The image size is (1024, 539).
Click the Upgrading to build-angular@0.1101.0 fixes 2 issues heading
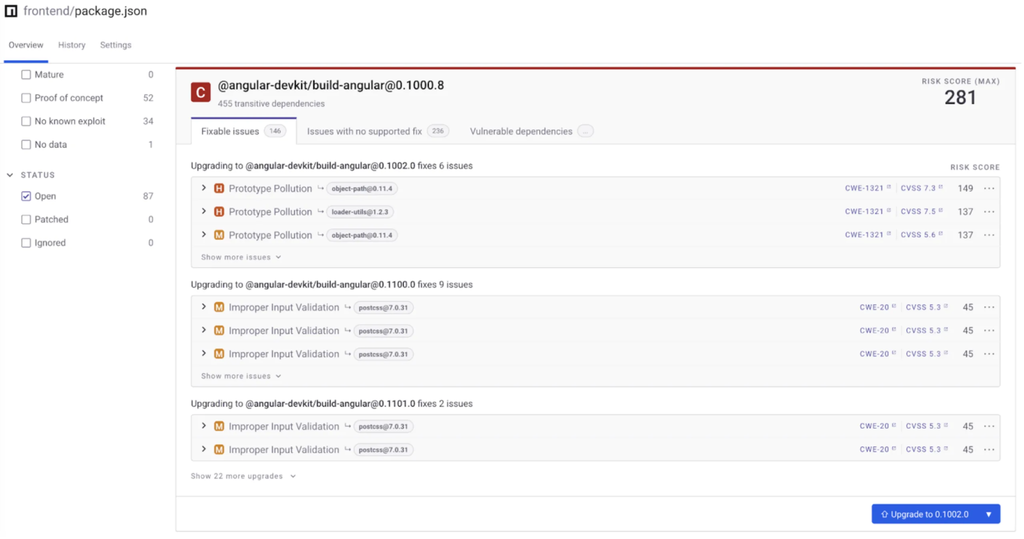(x=332, y=404)
